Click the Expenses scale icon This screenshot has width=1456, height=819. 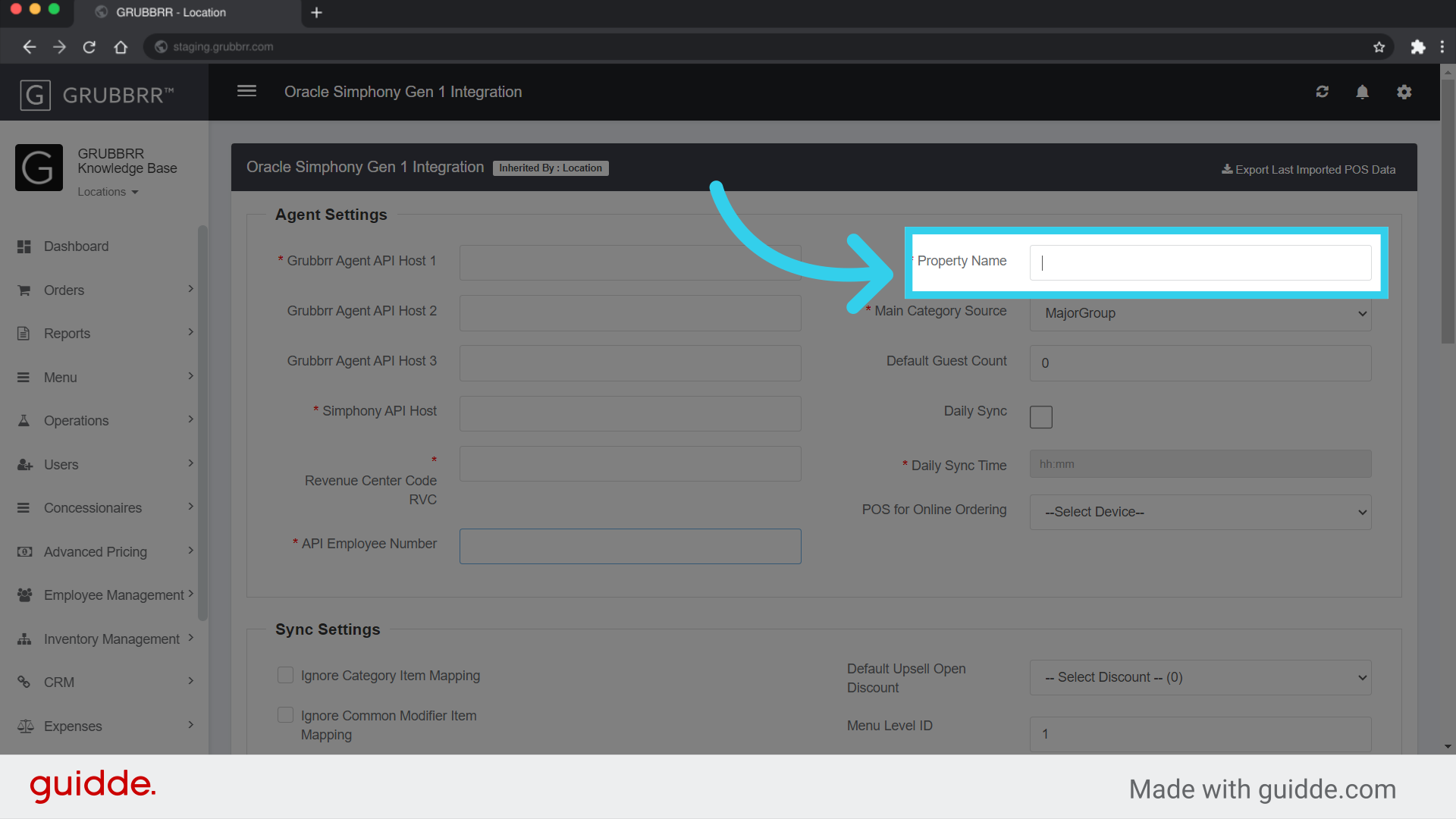tap(26, 726)
